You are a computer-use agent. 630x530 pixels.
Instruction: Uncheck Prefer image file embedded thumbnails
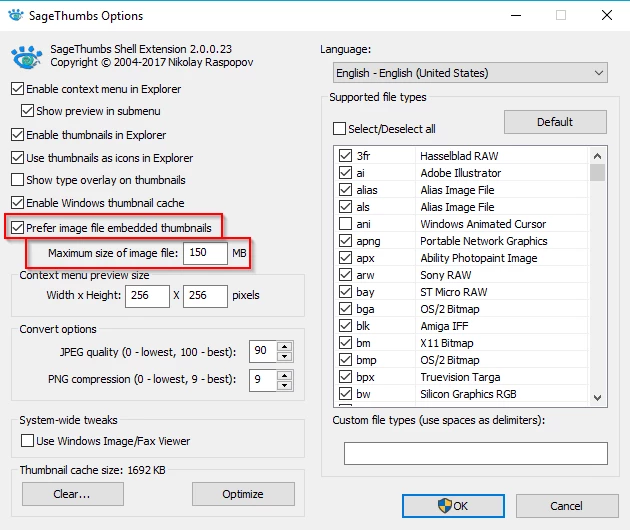[17, 227]
